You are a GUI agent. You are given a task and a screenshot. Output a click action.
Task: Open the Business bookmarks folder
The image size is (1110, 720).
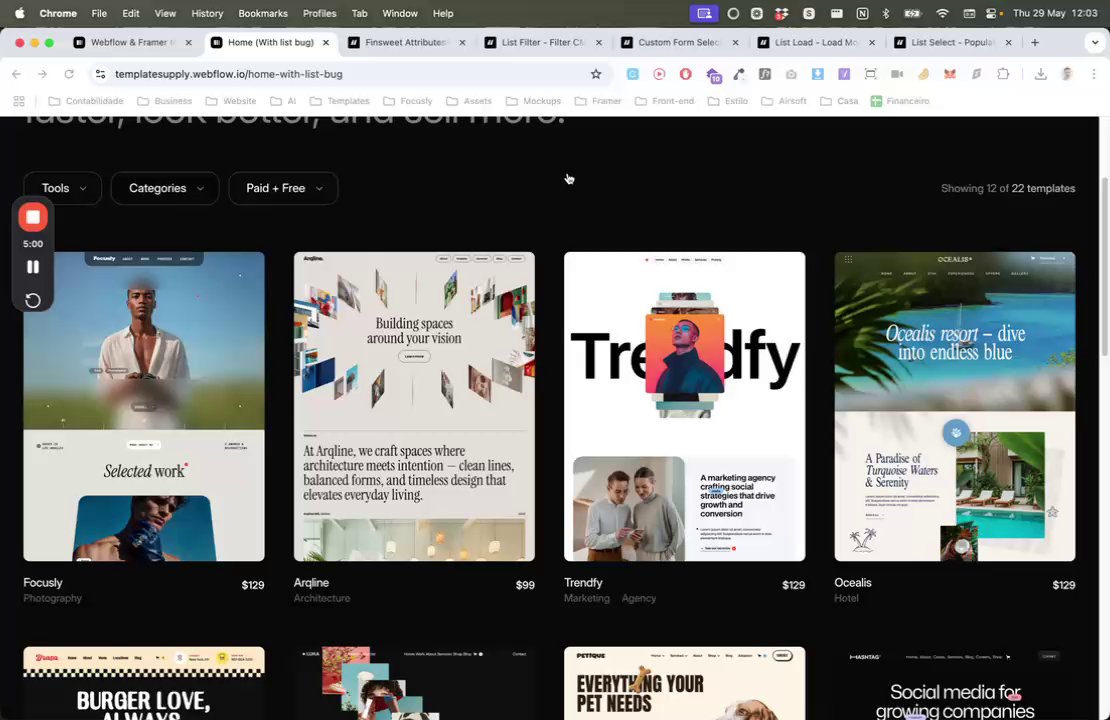coord(165,101)
